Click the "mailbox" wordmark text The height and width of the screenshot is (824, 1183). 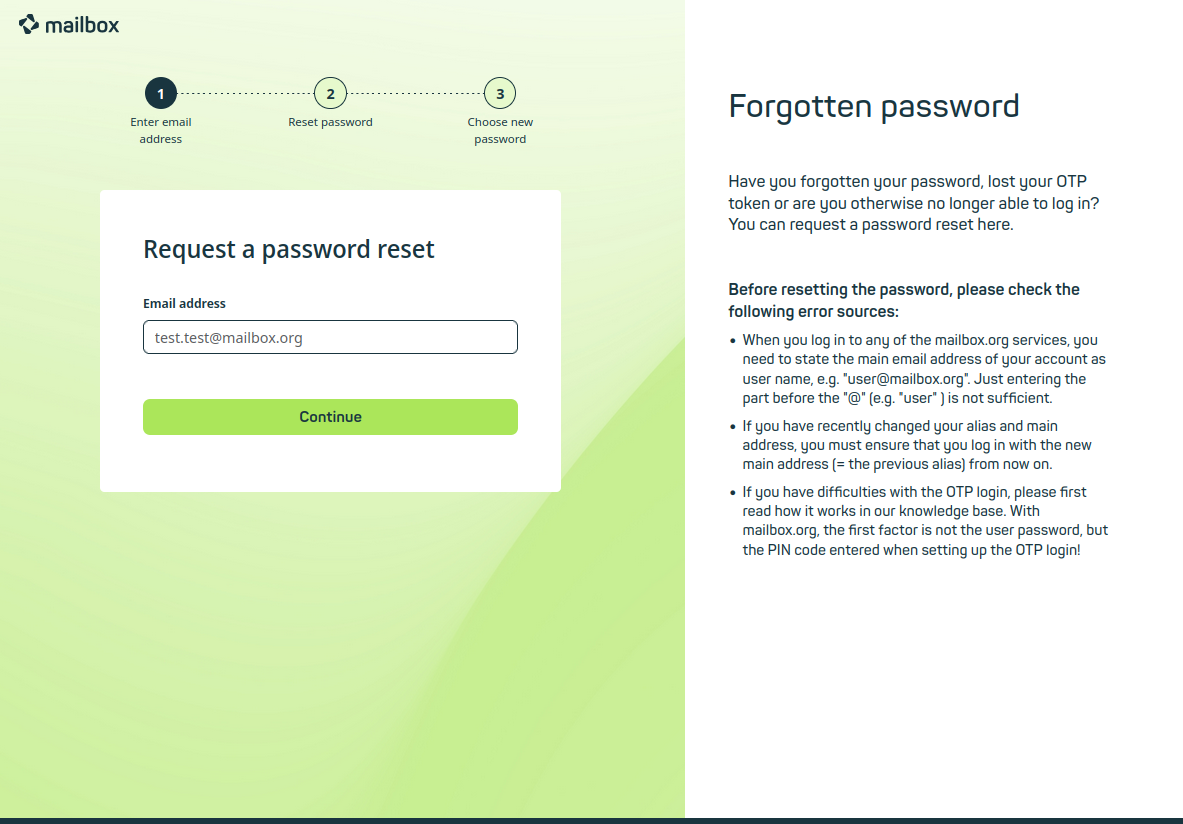82,25
